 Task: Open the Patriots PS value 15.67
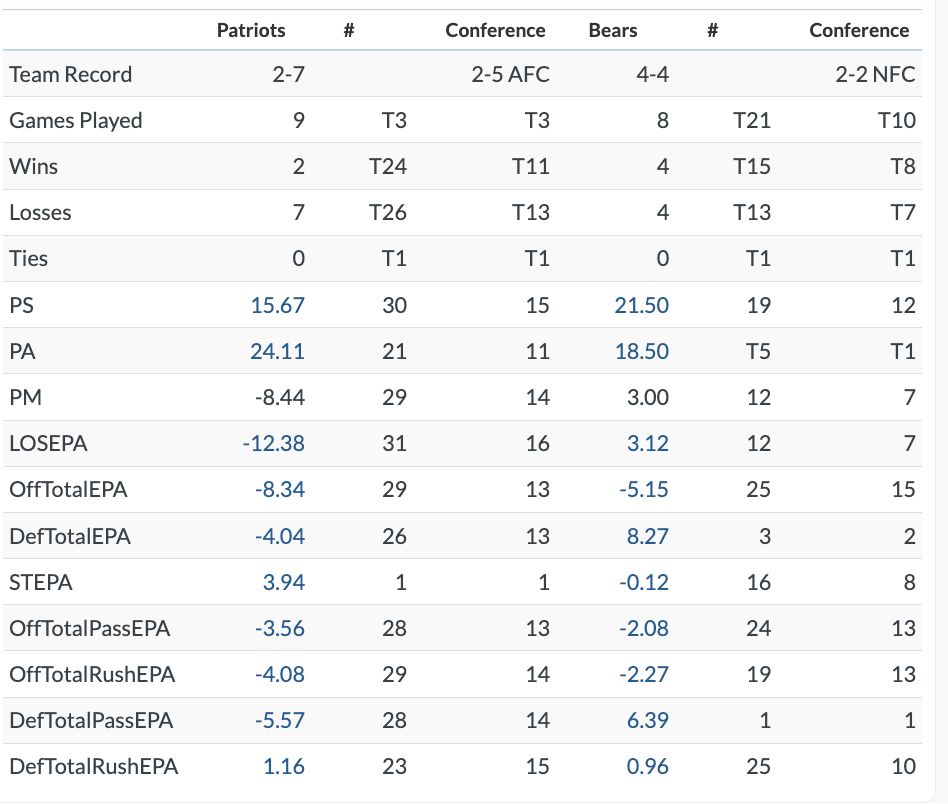coord(278,305)
